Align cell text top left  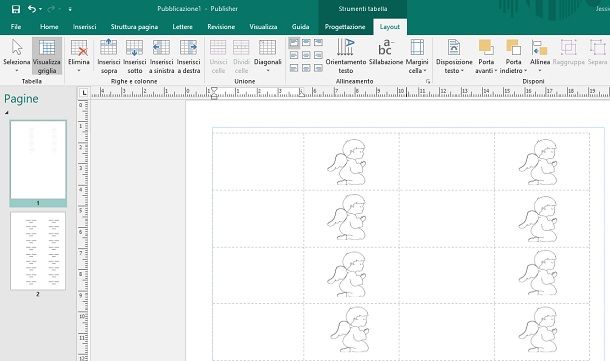[294, 42]
